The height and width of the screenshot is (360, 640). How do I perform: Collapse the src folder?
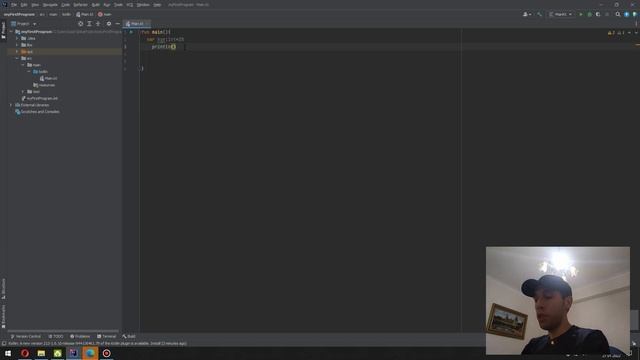(18, 58)
